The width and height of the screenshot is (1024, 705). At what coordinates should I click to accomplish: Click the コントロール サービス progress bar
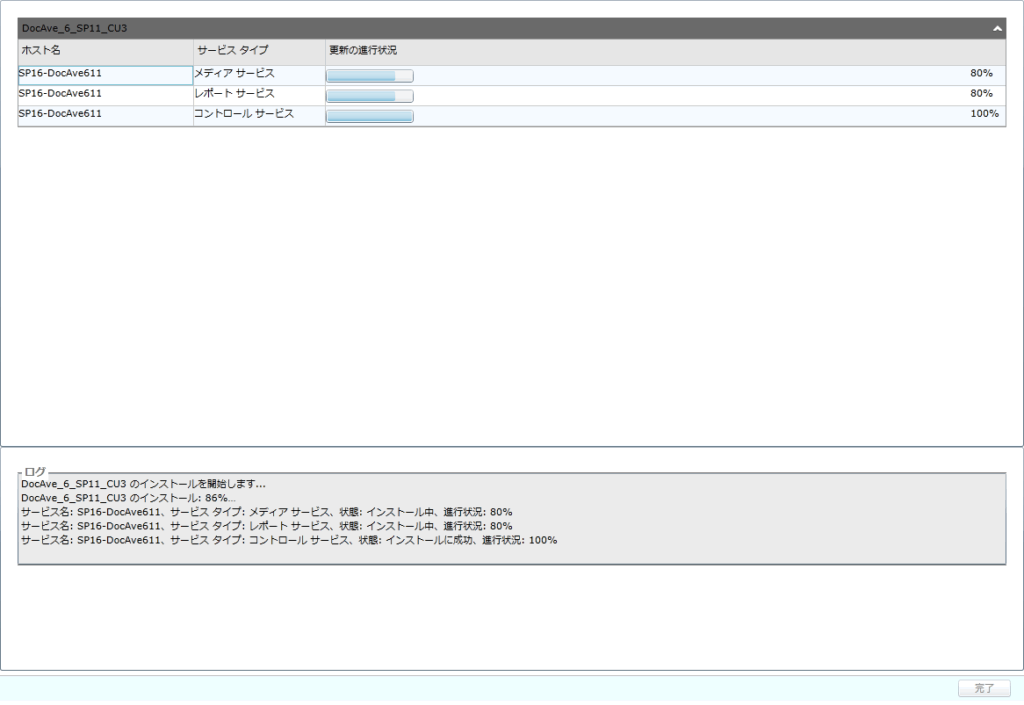coord(370,117)
